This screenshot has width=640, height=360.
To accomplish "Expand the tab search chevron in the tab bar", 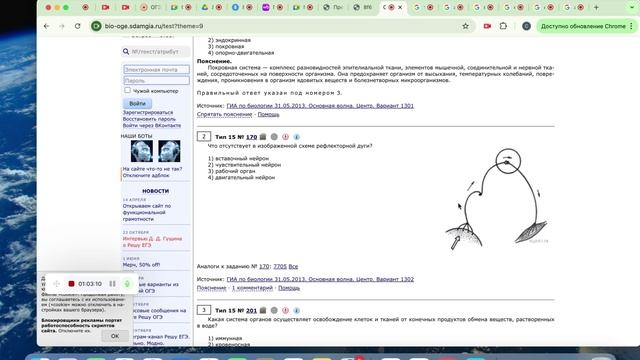I will tap(632, 7).
